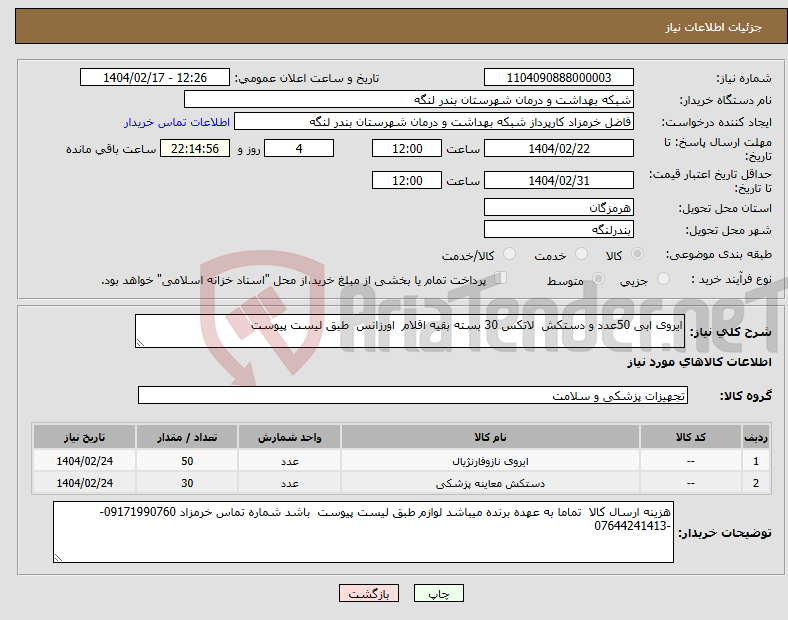Click the need date in row 1
The height and width of the screenshot is (620, 788).
84,461
